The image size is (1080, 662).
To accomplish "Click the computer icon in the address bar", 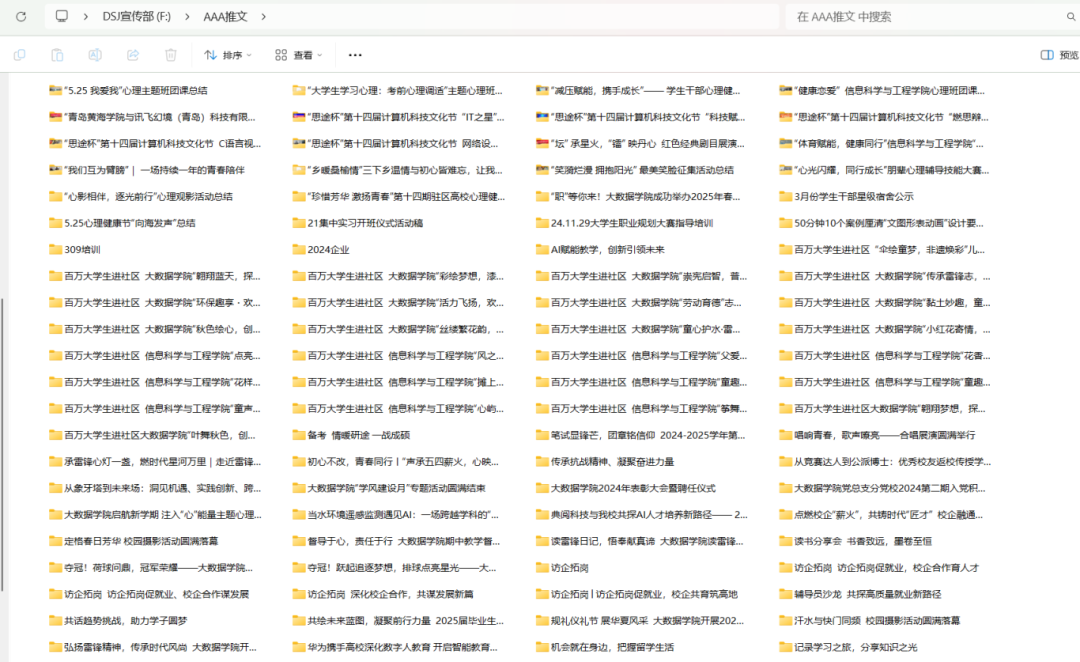I will 62,16.
